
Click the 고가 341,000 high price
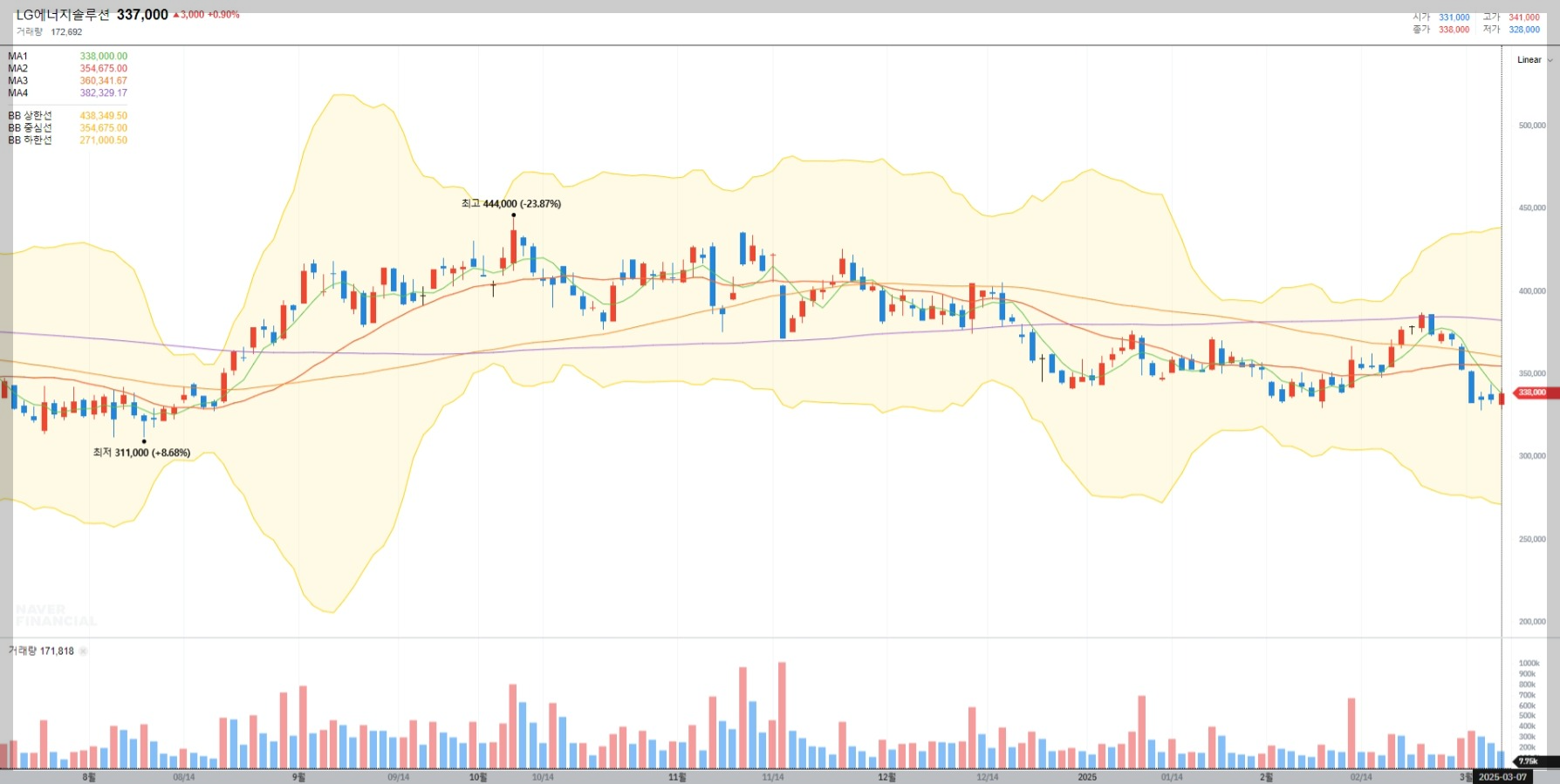click(x=1511, y=17)
